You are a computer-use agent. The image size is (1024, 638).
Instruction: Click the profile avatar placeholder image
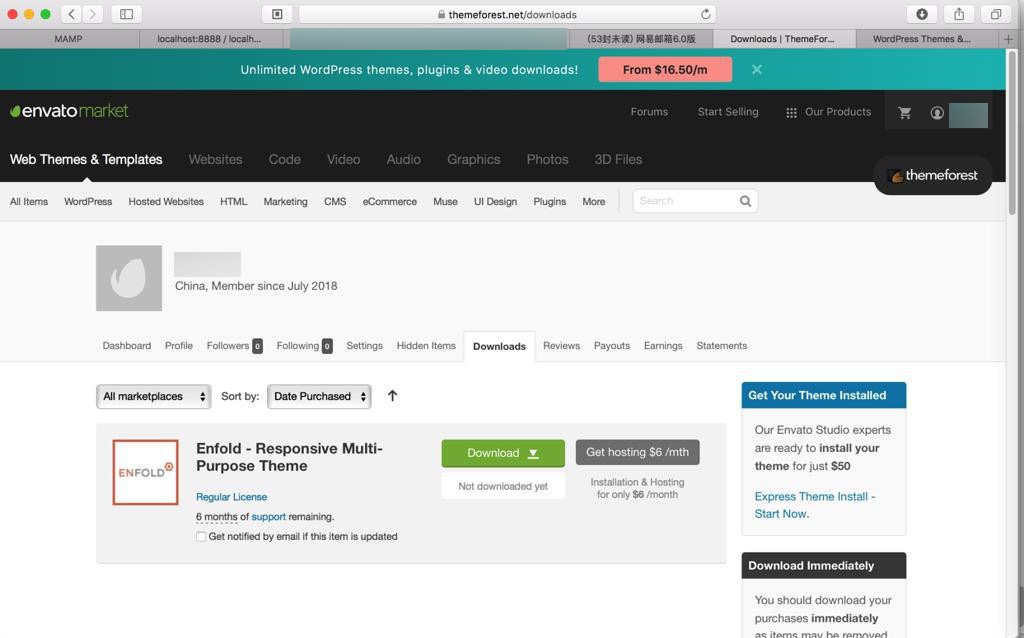(x=129, y=278)
